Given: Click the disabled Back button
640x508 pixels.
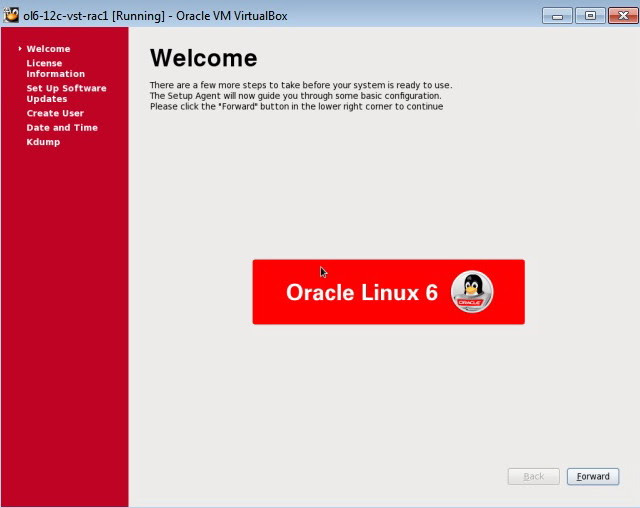Looking at the screenshot, I should [x=533, y=476].
